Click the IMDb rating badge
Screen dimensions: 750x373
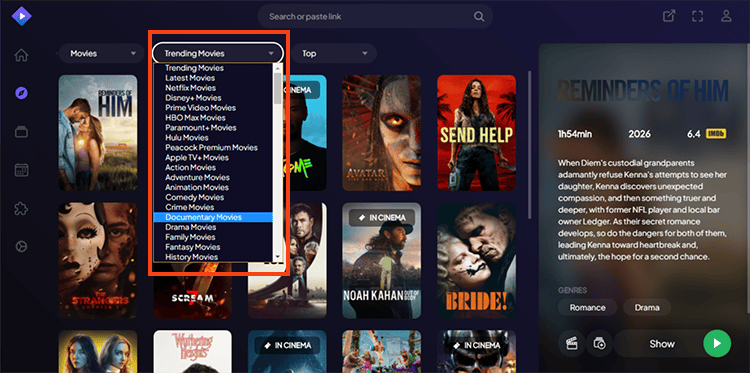(x=716, y=134)
